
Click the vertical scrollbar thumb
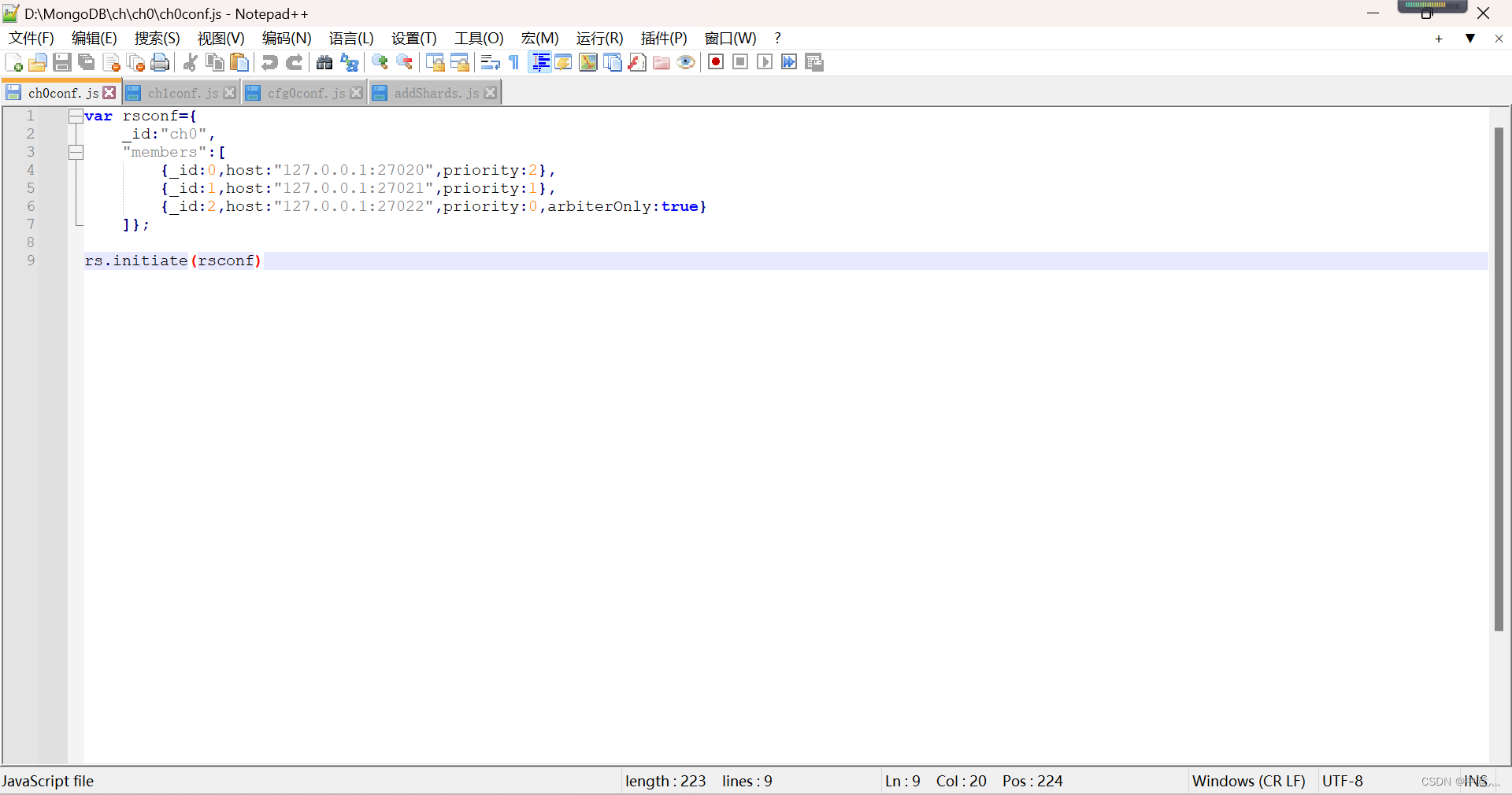tap(1499, 379)
